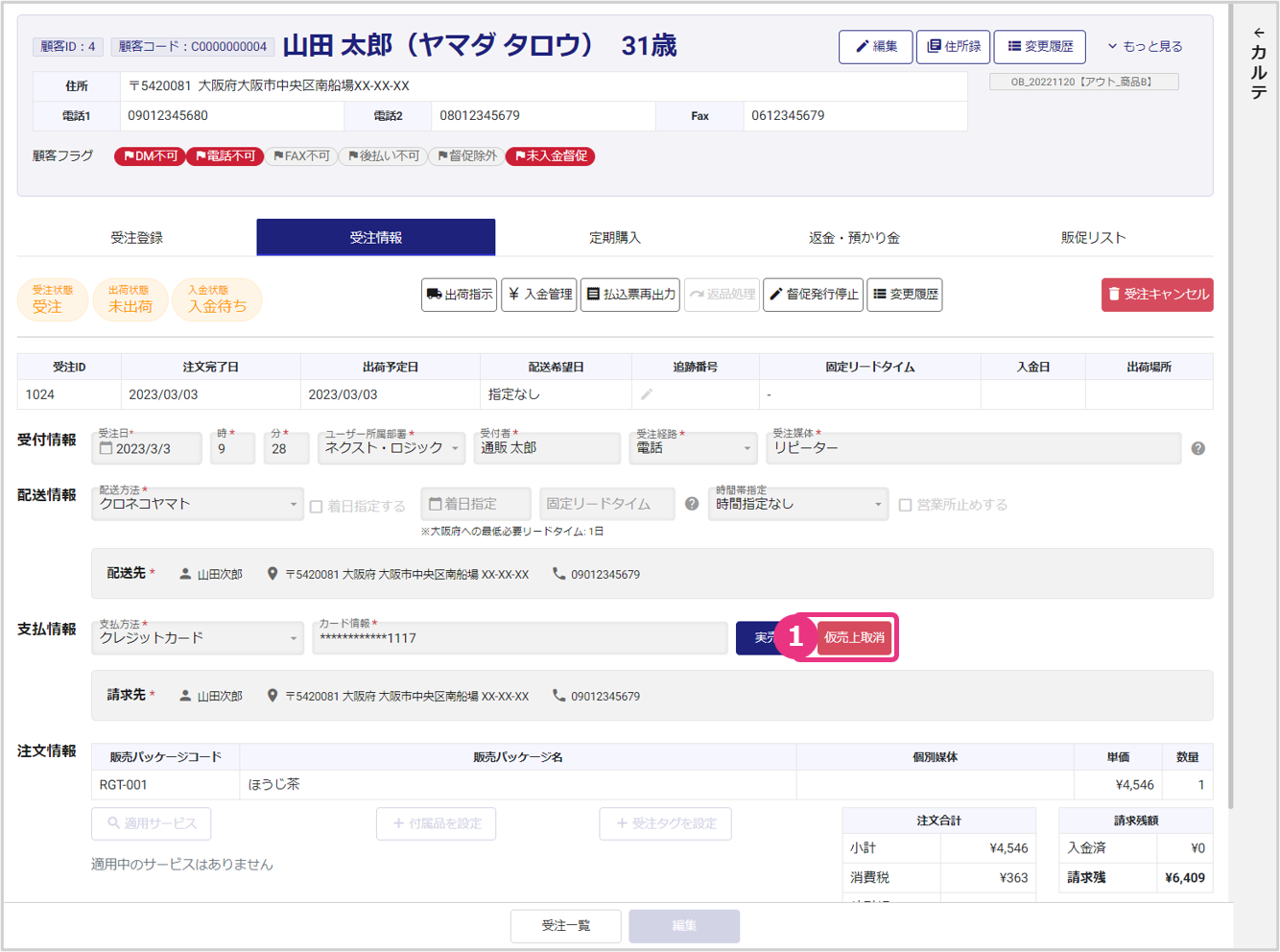Image resolution: width=1280 pixels, height=952 pixels.
Task: Click the pencil icon in tracking number cell
Action: pos(647,394)
